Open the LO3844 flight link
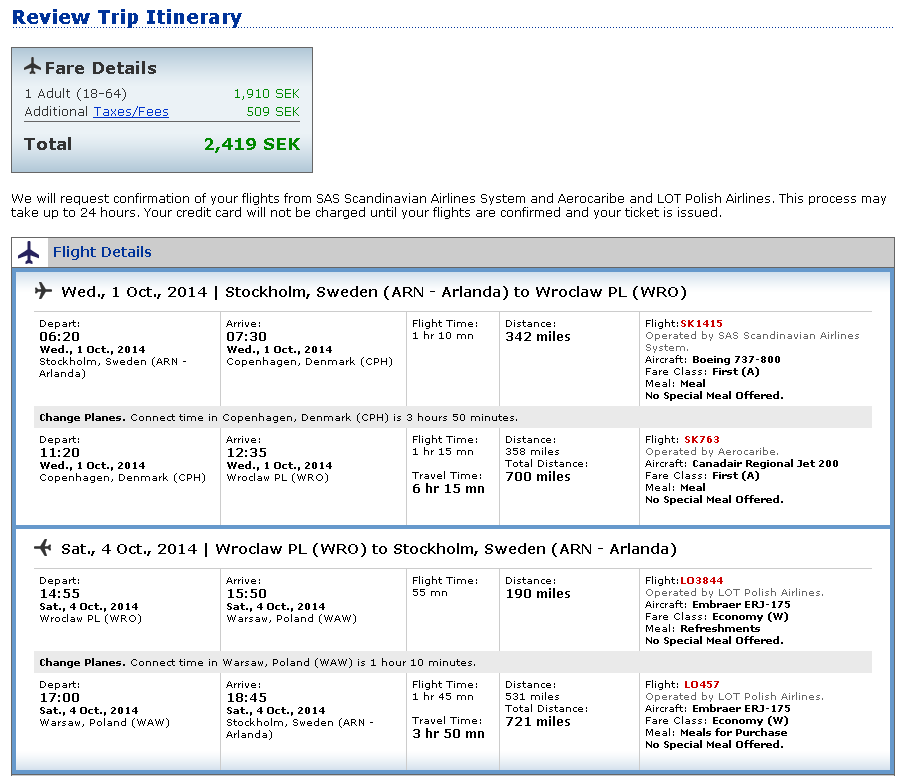 701,581
